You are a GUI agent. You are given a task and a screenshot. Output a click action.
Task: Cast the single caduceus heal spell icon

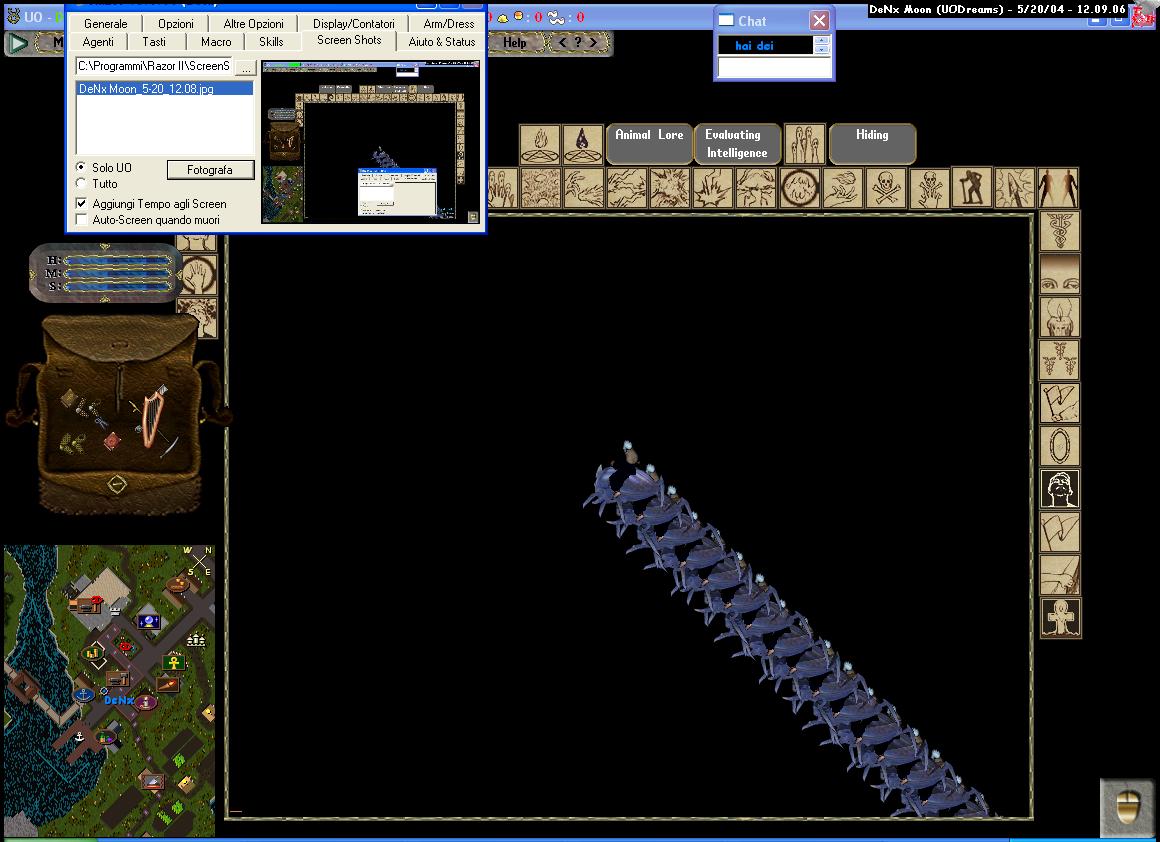[x=1059, y=231]
